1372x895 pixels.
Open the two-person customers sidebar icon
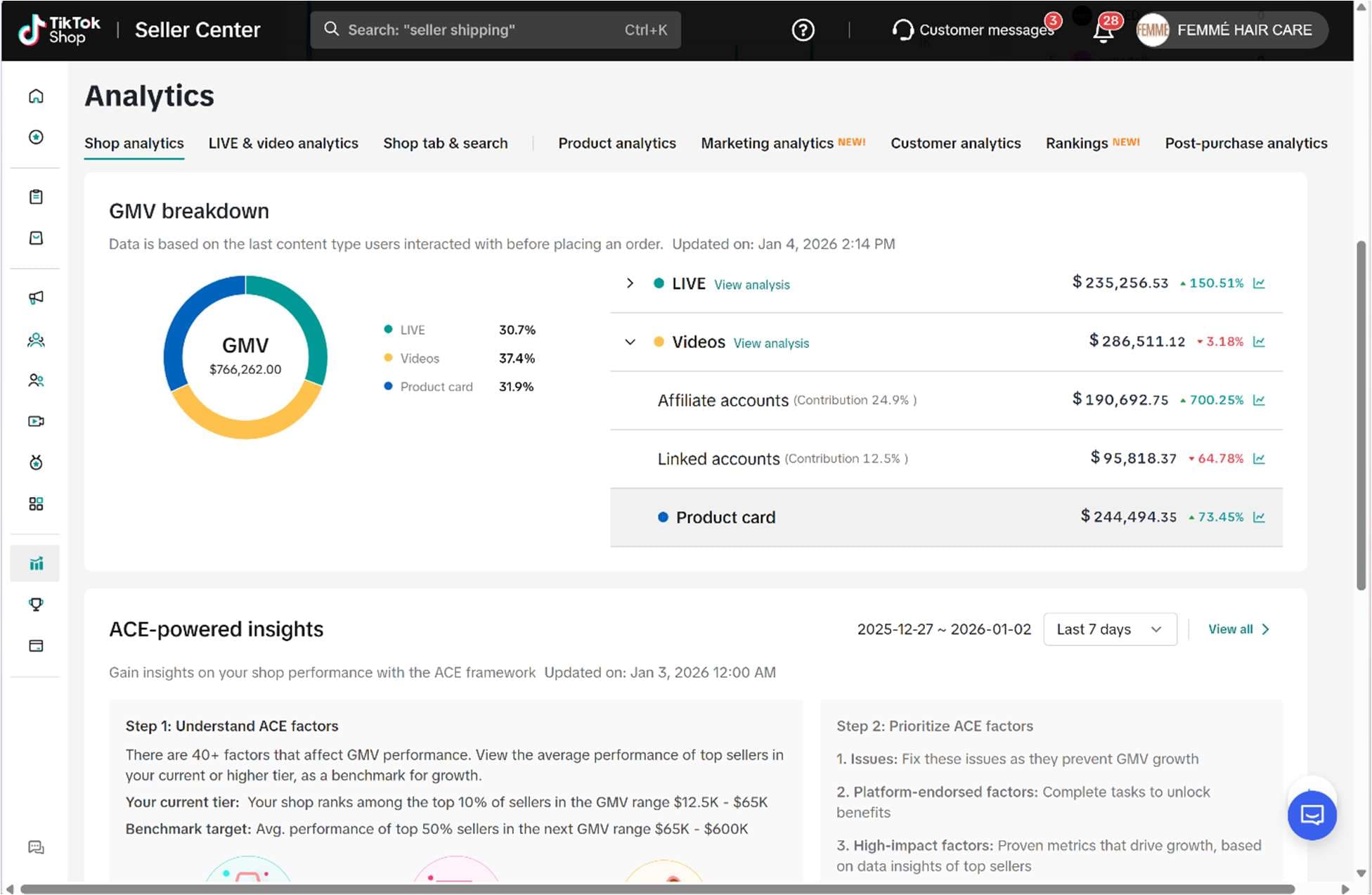[x=36, y=380]
